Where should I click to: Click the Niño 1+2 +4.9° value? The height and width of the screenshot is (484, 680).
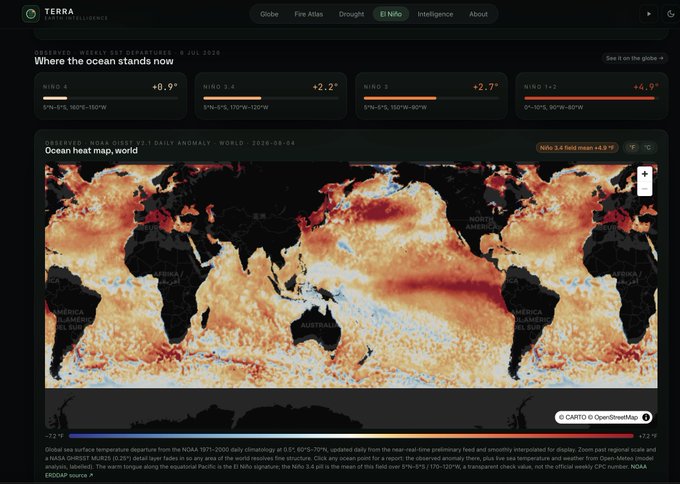[646, 87]
